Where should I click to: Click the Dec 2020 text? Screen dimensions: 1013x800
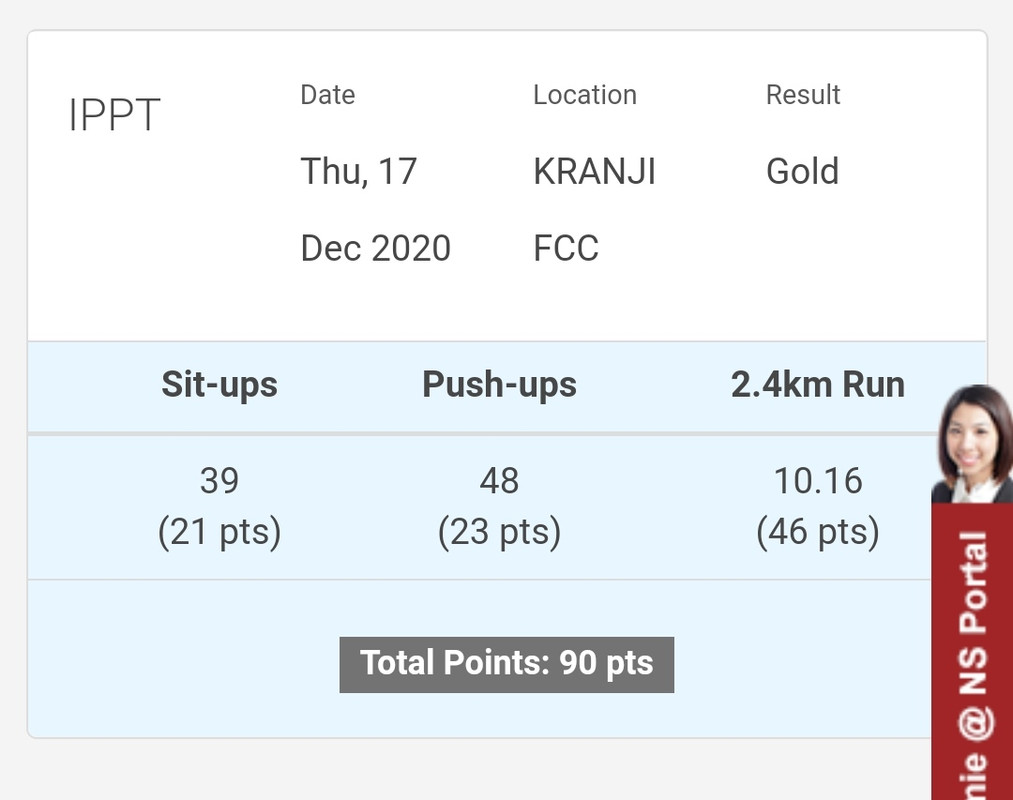click(x=375, y=248)
